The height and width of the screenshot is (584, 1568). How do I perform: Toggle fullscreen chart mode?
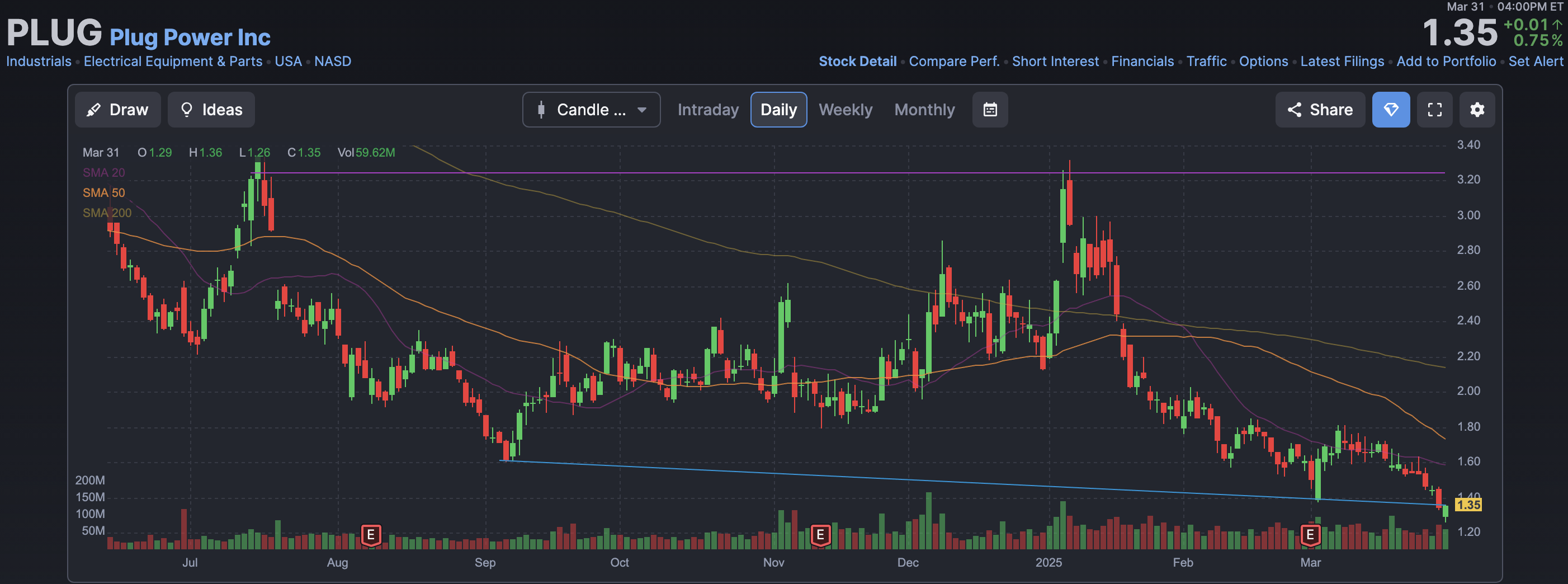point(1435,110)
